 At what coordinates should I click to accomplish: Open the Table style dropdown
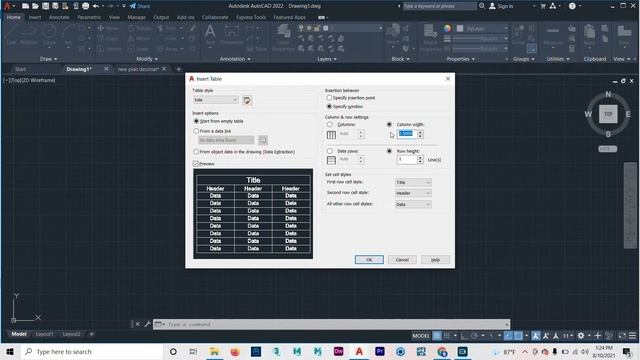216,100
